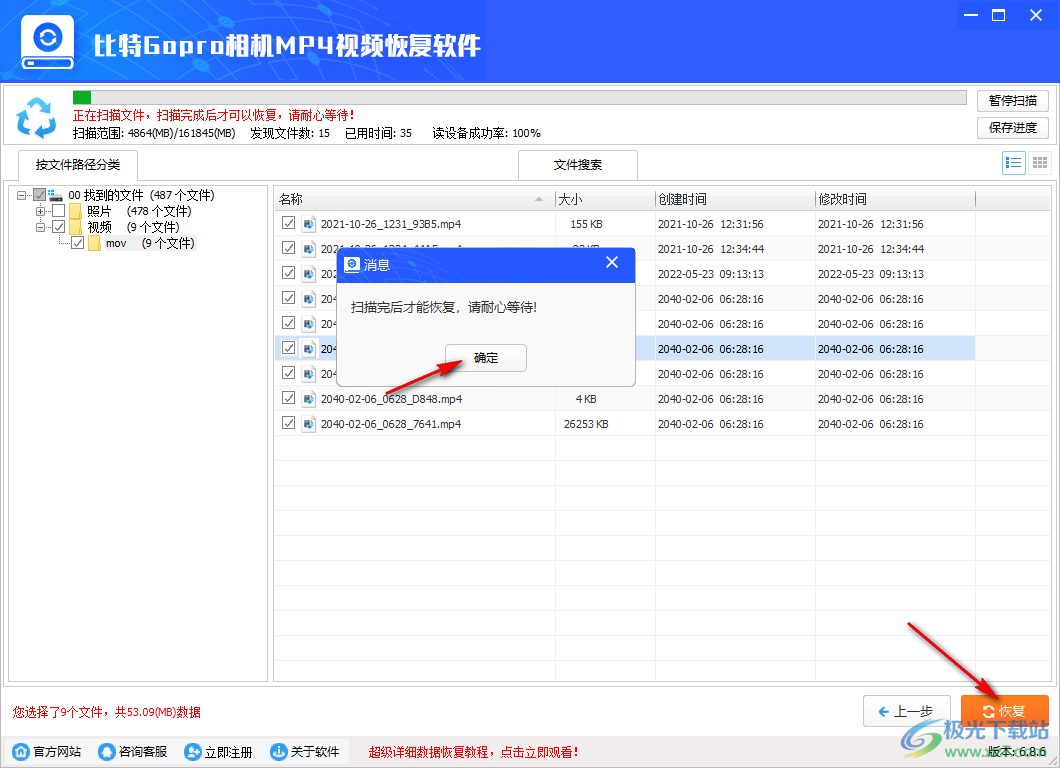Maximize the application window
This screenshot has width=1060, height=768.
[x=998, y=15]
